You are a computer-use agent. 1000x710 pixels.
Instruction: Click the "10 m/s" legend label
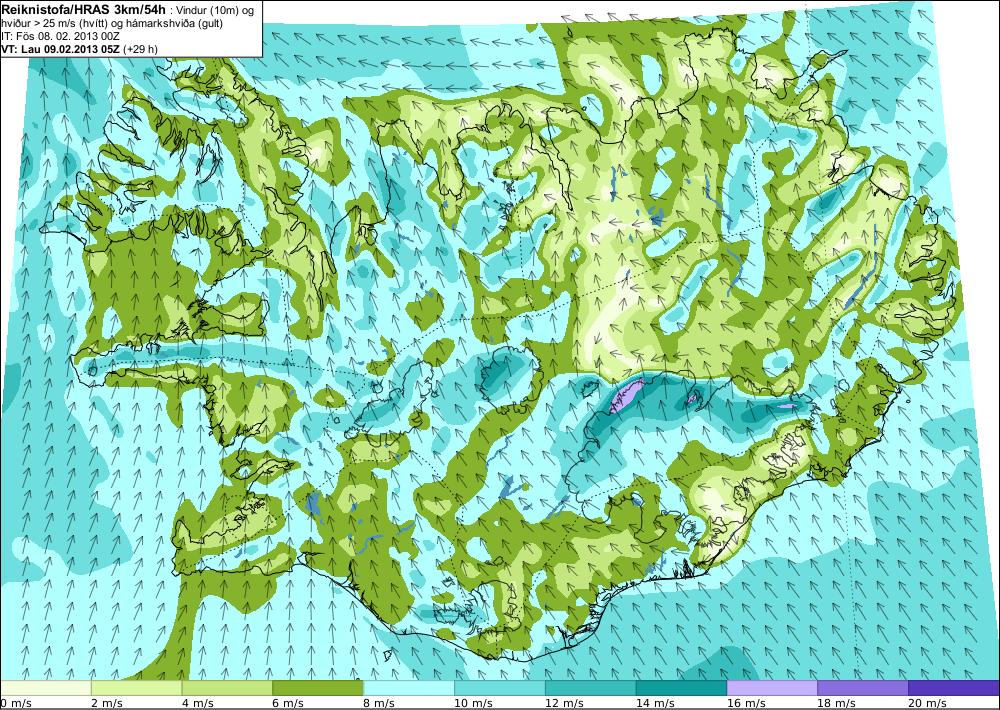tap(473, 703)
